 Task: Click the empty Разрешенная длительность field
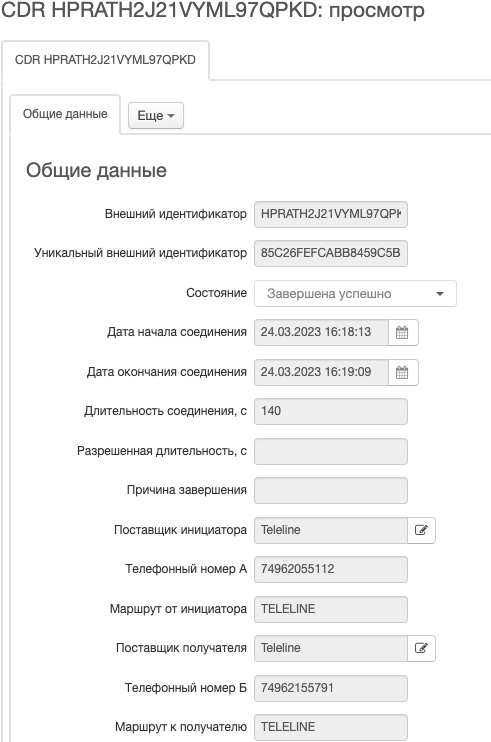click(331, 451)
